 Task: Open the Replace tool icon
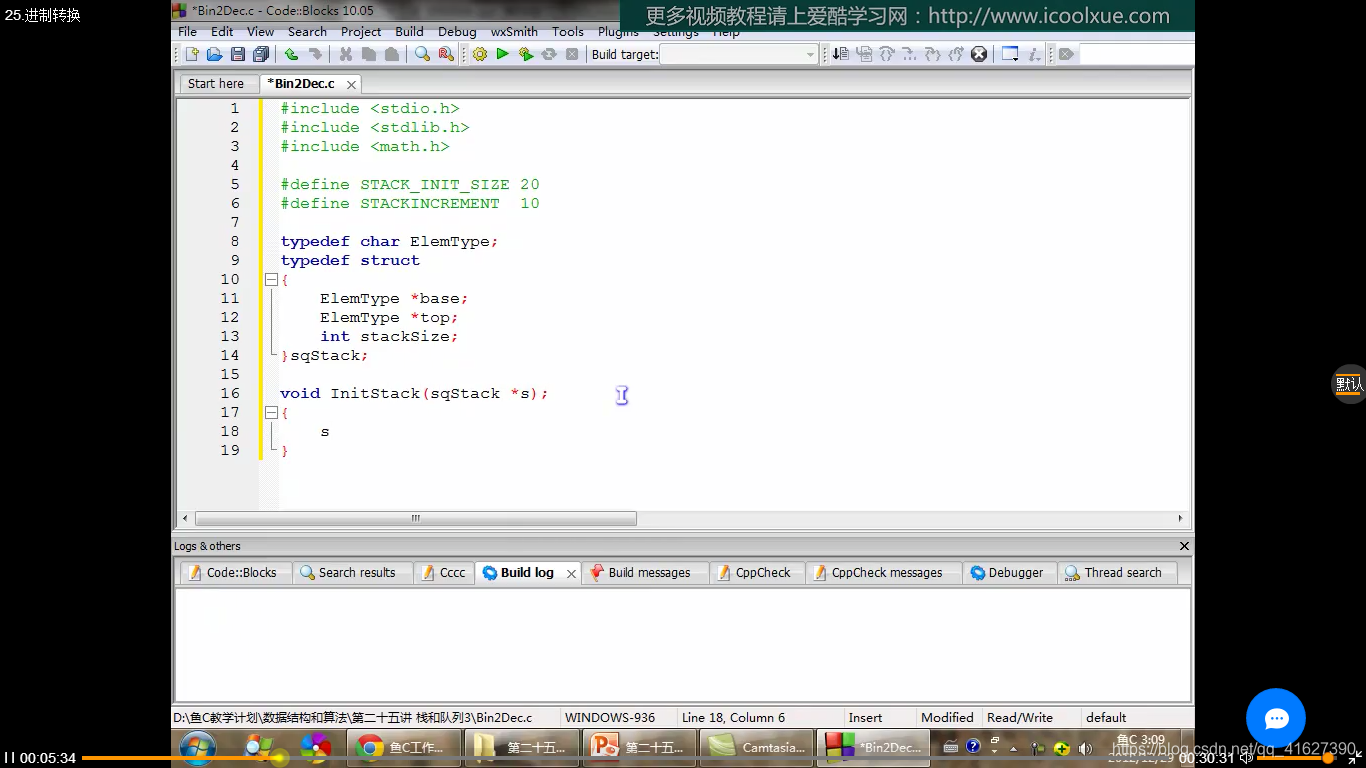pyautogui.click(x=446, y=54)
